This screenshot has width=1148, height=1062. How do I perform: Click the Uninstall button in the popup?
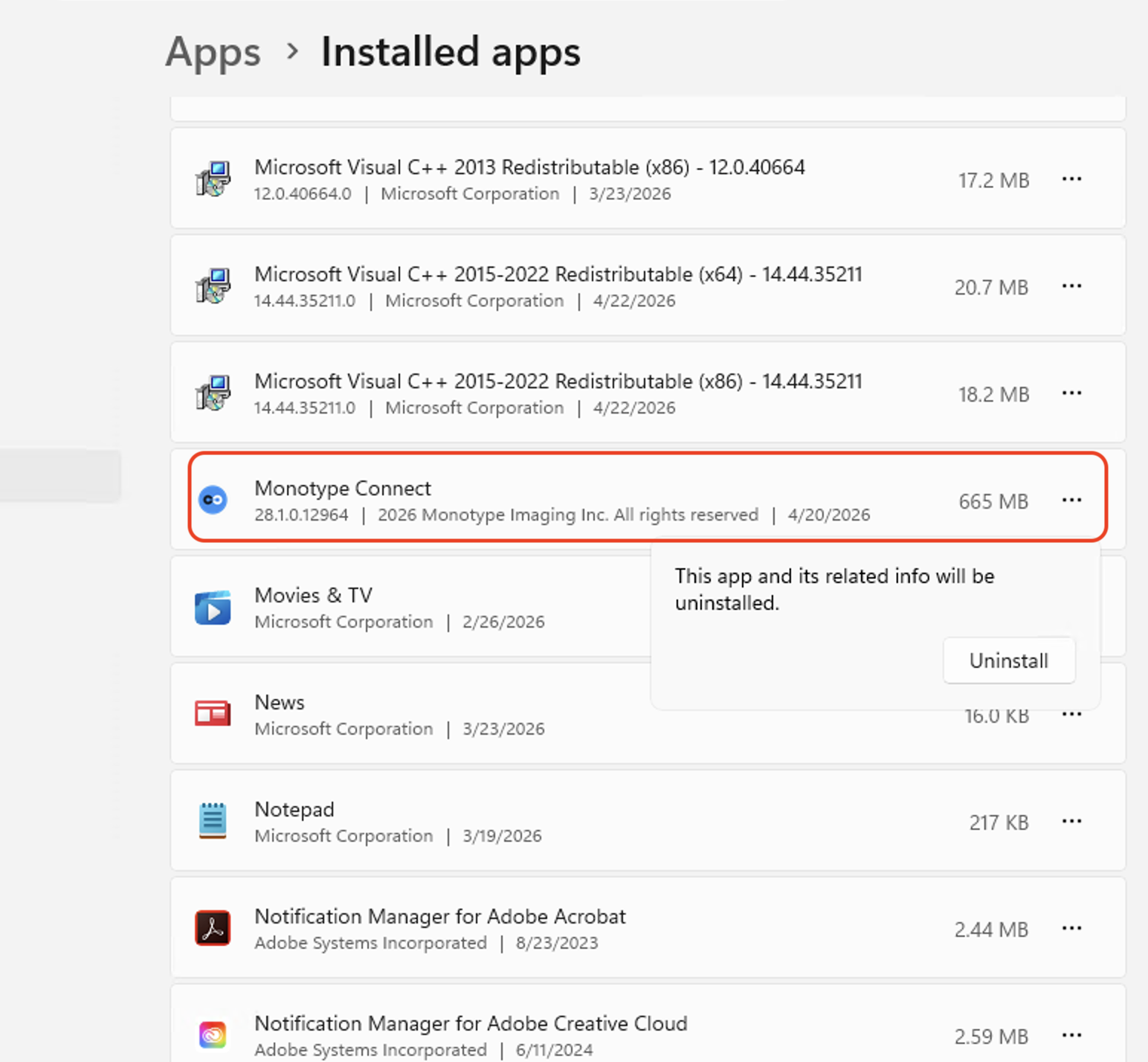pyautogui.click(x=1008, y=660)
